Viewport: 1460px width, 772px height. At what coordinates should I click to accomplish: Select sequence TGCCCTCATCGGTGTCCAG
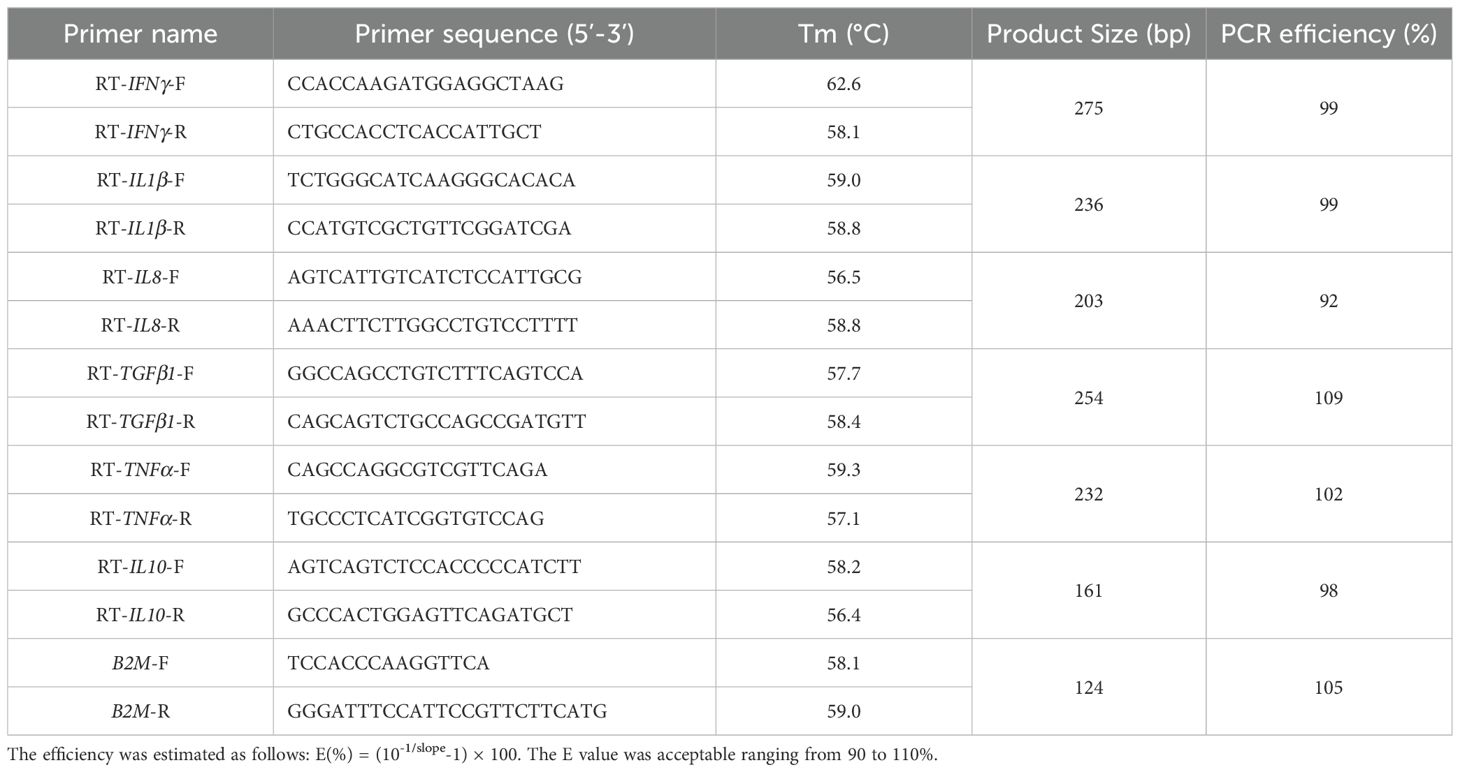click(415, 518)
